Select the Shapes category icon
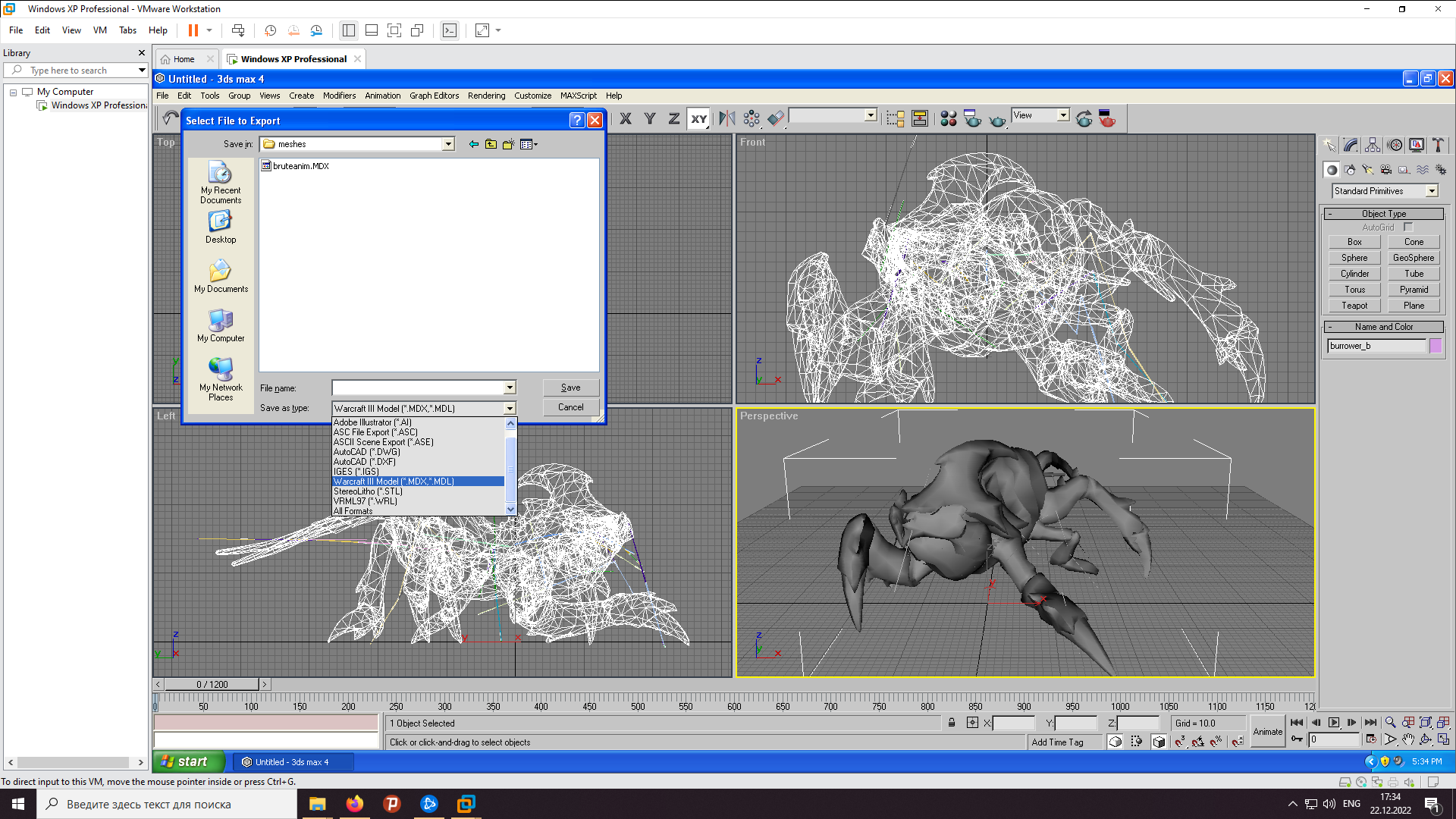Image resolution: width=1456 pixels, height=819 pixels. pos(1350,170)
